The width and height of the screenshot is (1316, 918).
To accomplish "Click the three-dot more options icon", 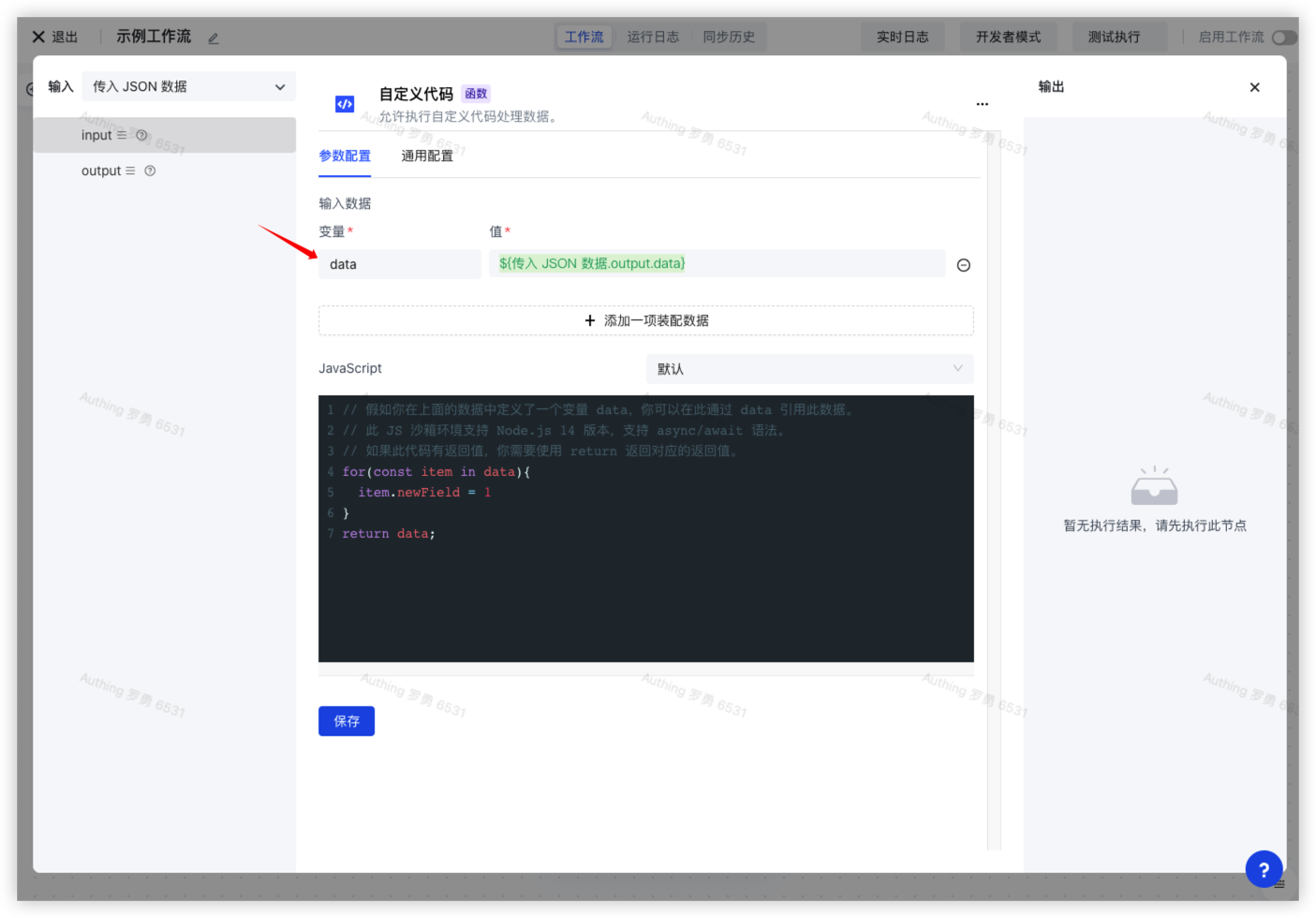I will click(x=982, y=104).
